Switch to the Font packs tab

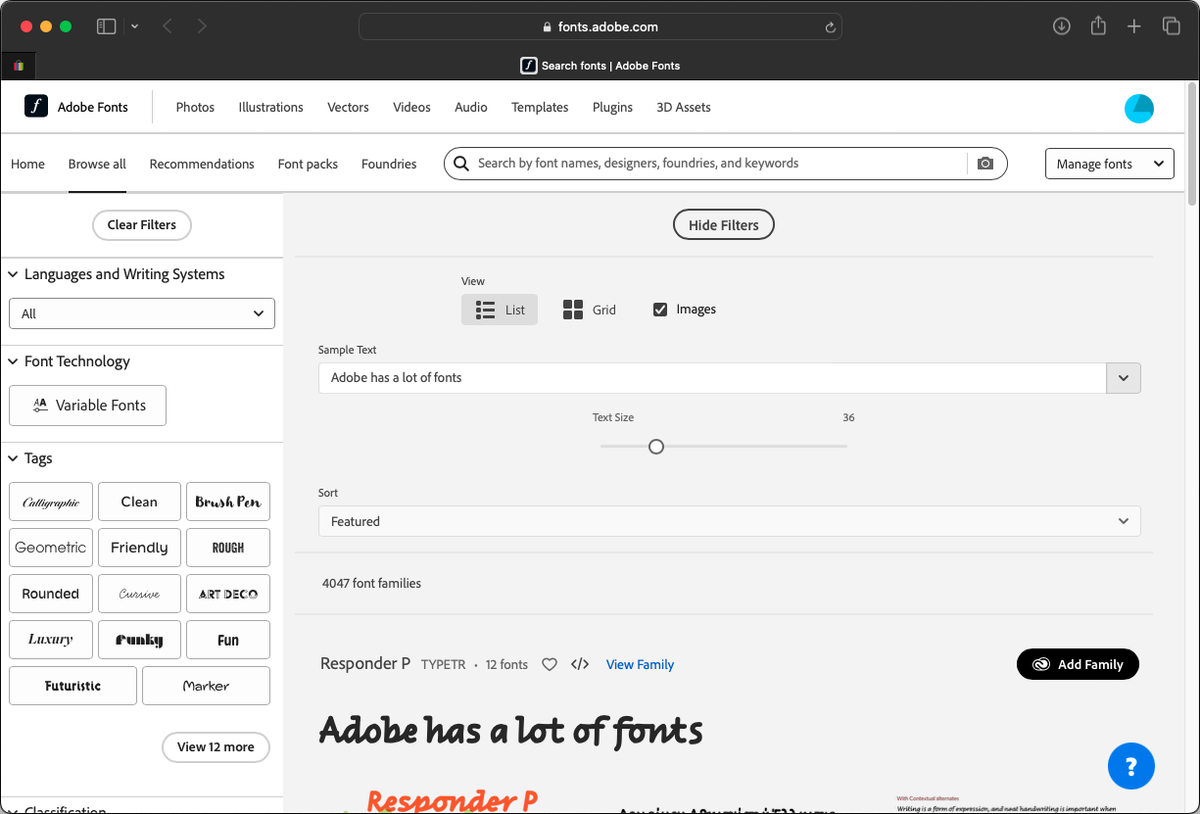point(307,163)
